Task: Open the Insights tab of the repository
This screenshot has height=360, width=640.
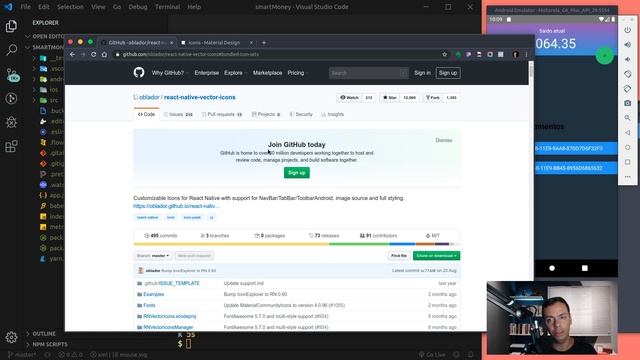Action: [x=333, y=115]
